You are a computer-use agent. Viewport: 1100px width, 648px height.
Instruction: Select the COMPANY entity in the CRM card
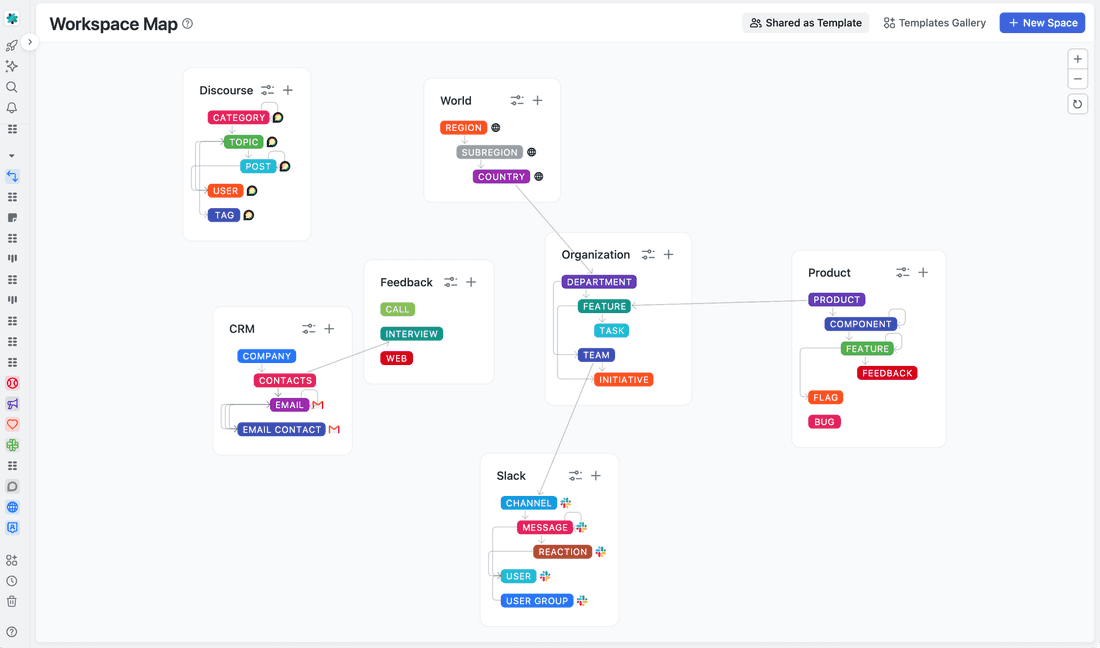pos(266,355)
